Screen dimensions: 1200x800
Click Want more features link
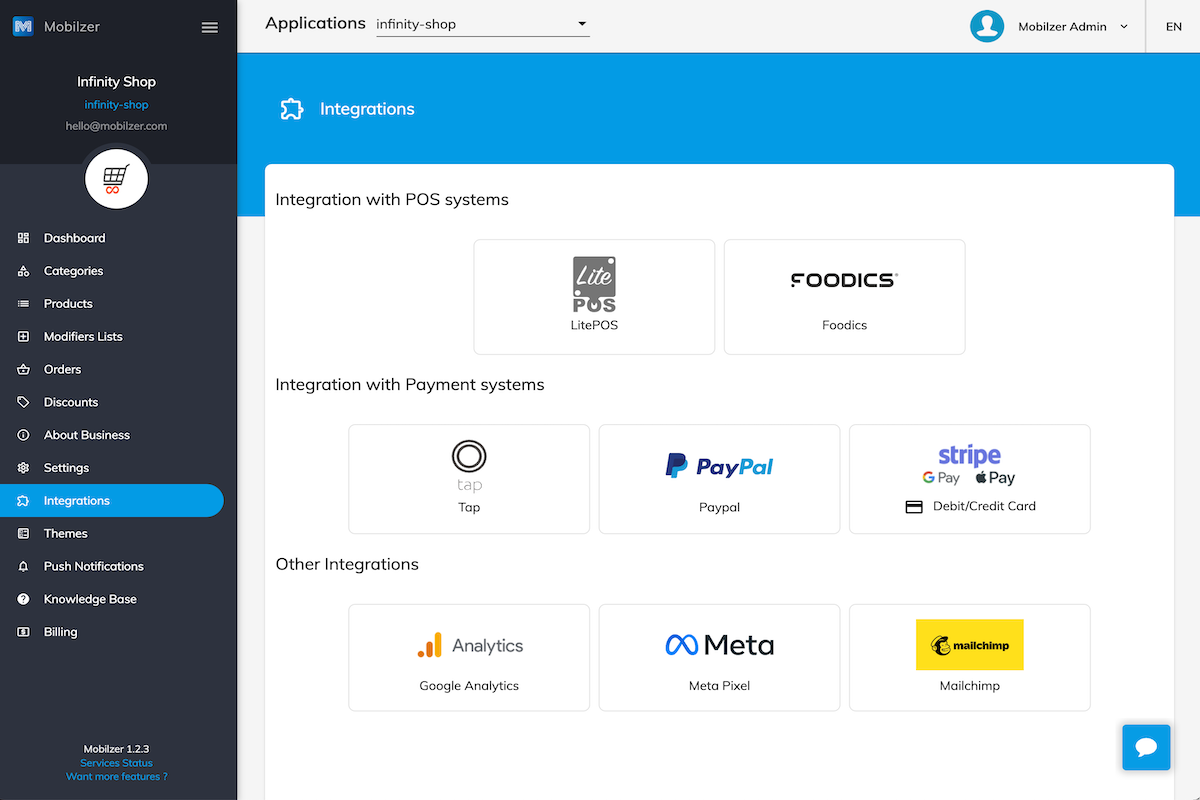pos(116,777)
